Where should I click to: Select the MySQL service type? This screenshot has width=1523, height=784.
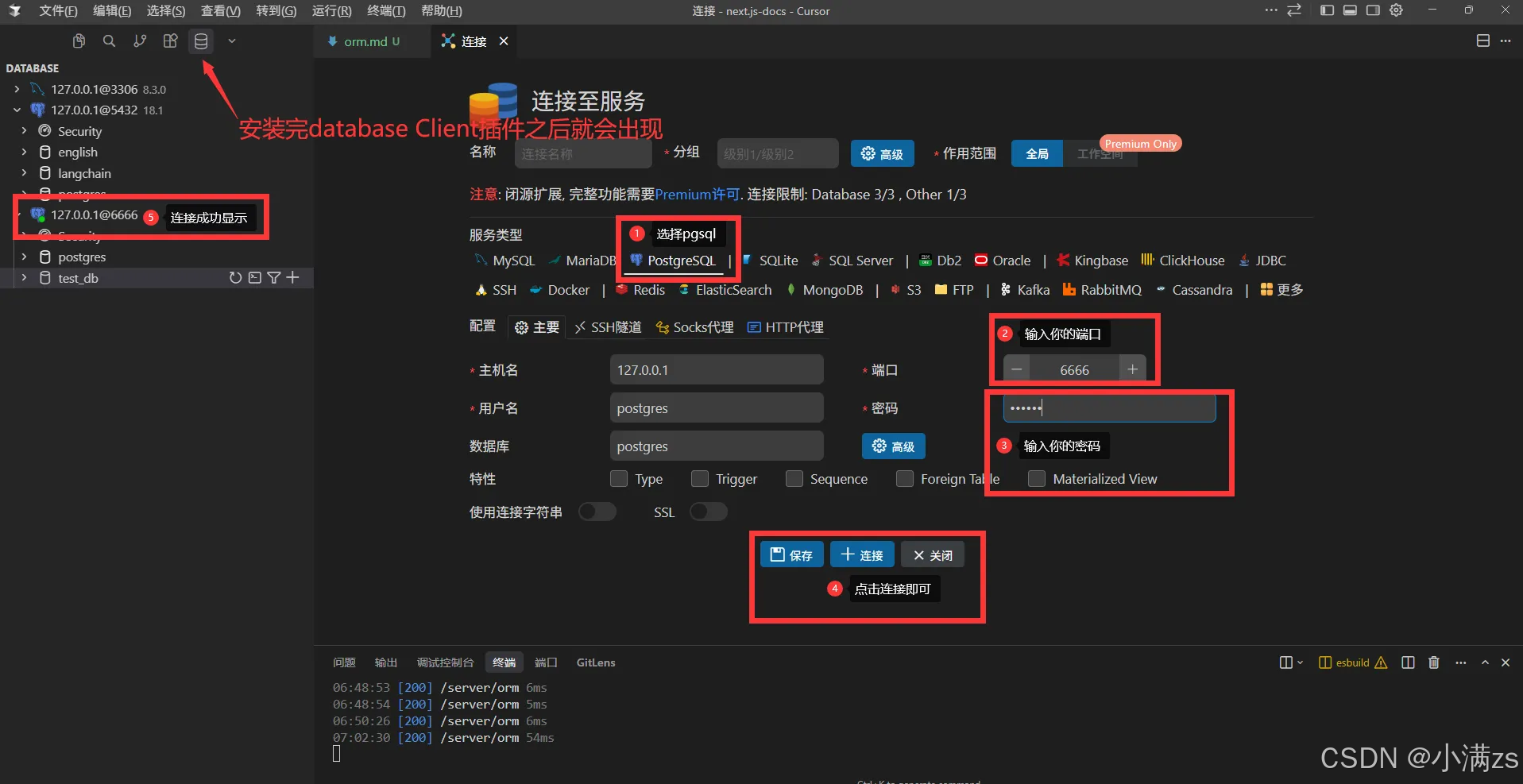[504, 261]
